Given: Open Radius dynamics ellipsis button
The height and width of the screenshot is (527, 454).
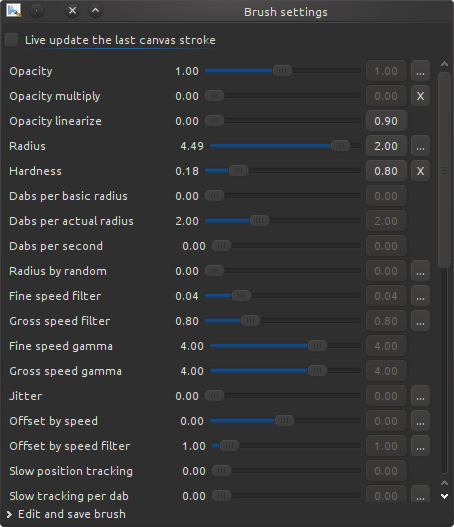Looking at the screenshot, I should pyautogui.click(x=420, y=146).
